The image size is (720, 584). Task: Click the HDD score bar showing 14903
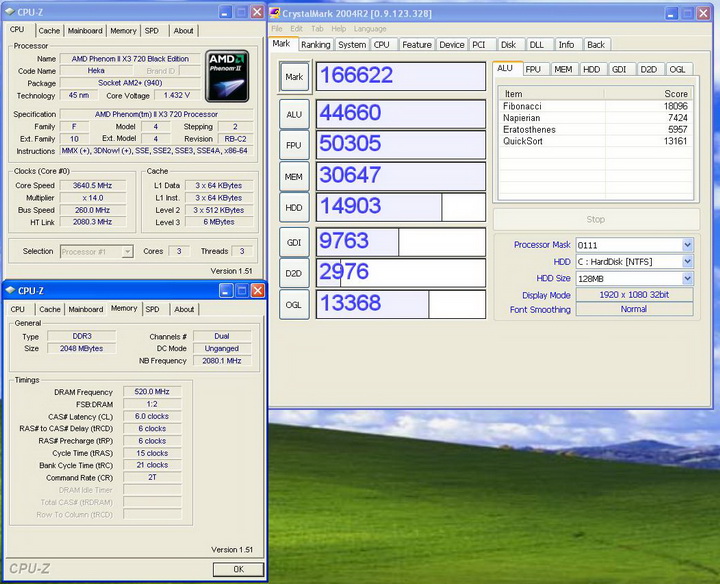[401, 207]
